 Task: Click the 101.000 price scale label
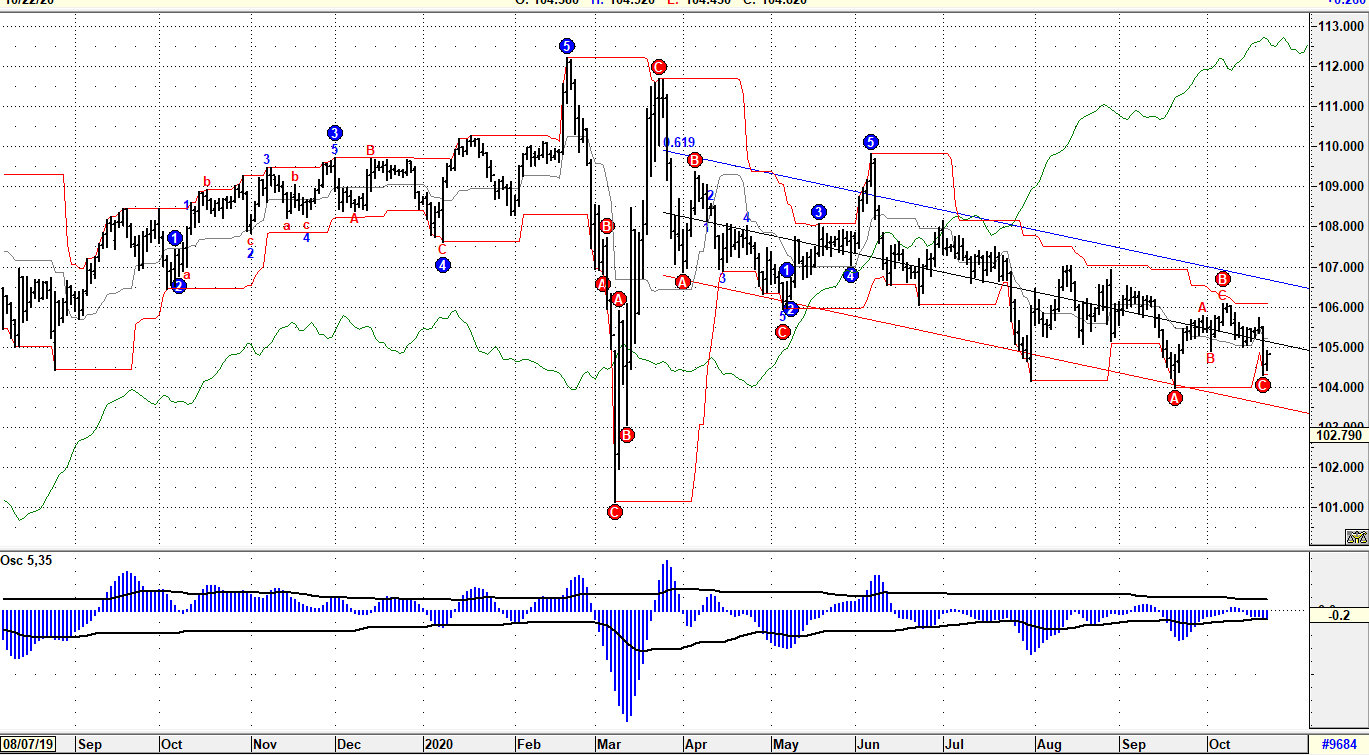pos(1343,507)
